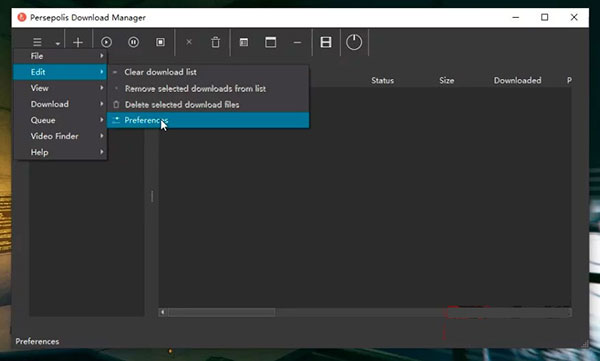Click the window icon in toolbar
This screenshot has width=600, height=361.
click(x=271, y=42)
